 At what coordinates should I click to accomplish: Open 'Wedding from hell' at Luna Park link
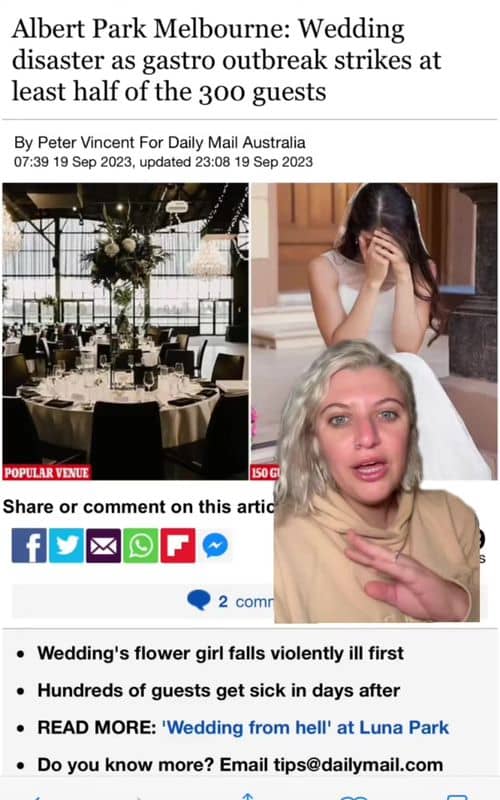click(x=305, y=728)
